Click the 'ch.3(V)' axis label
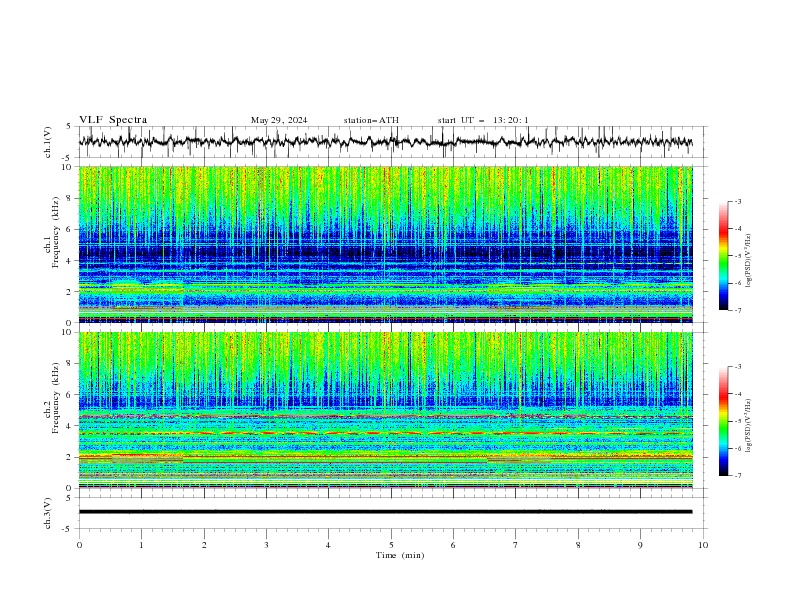Viewport: 792px width, 612px height. [x=48, y=513]
